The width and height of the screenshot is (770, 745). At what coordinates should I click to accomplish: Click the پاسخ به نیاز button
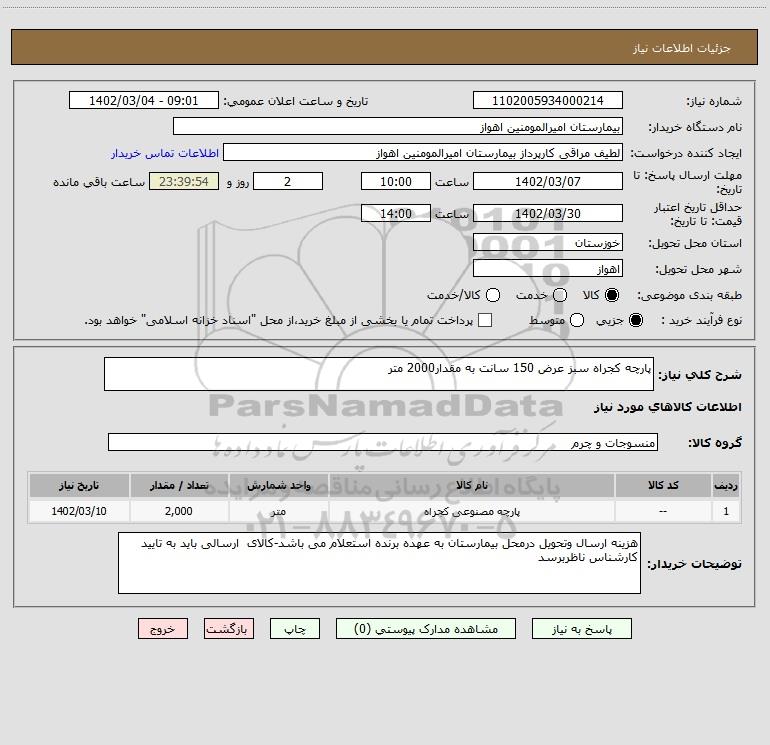click(x=582, y=629)
